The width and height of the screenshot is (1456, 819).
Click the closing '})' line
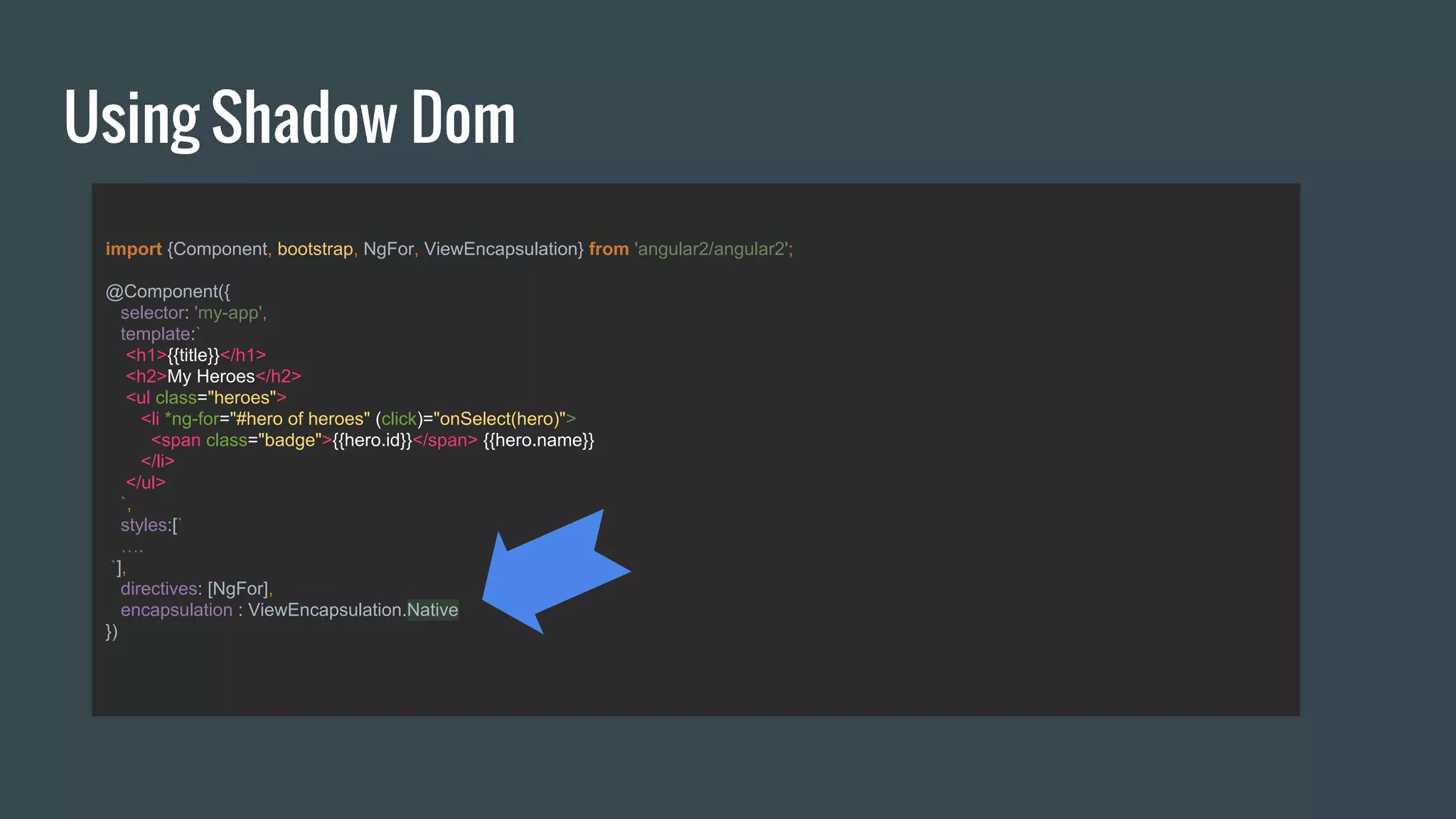[x=112, y=631]
